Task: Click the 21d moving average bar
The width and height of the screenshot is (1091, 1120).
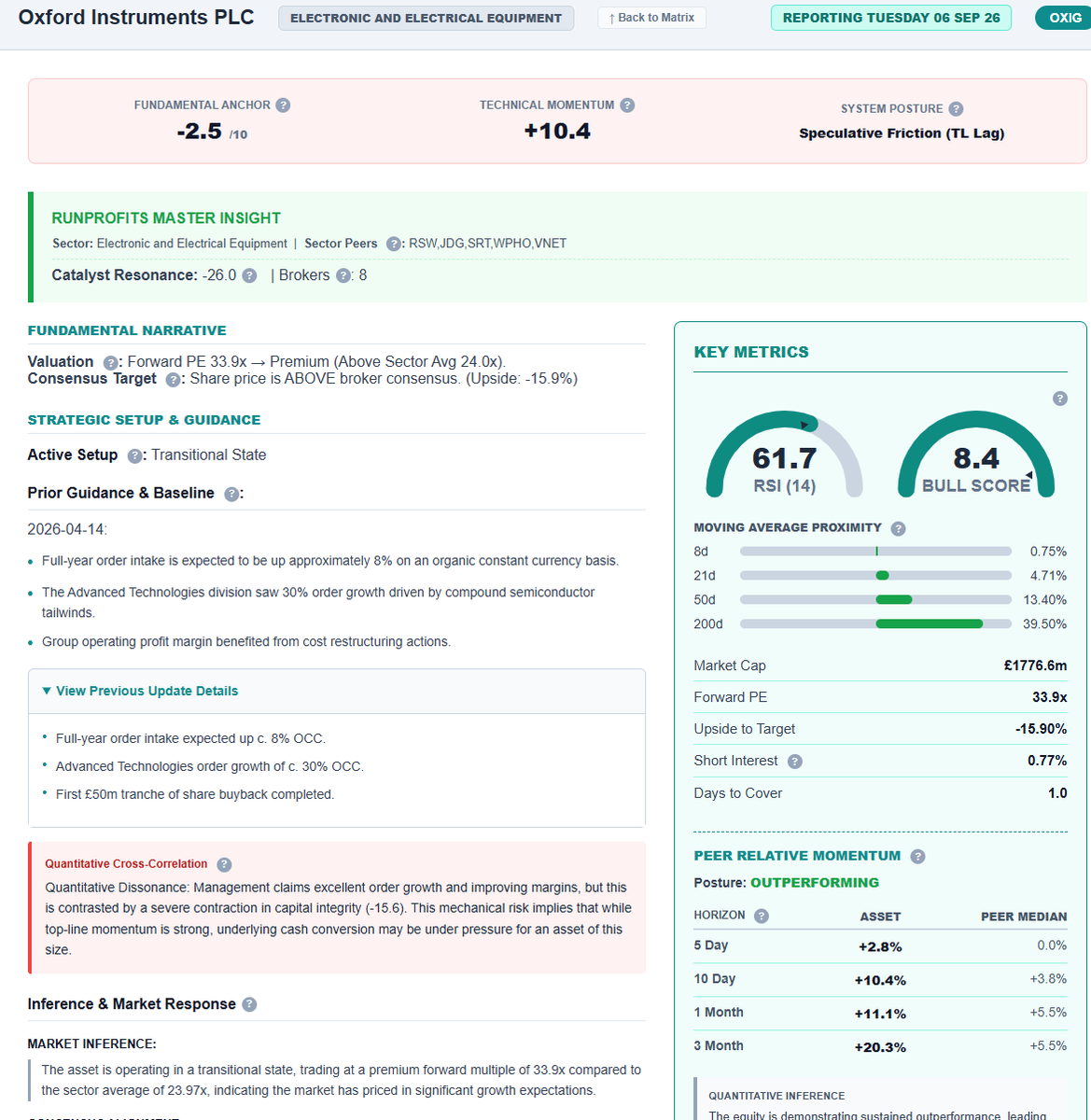Action: (x=875, y=576)
